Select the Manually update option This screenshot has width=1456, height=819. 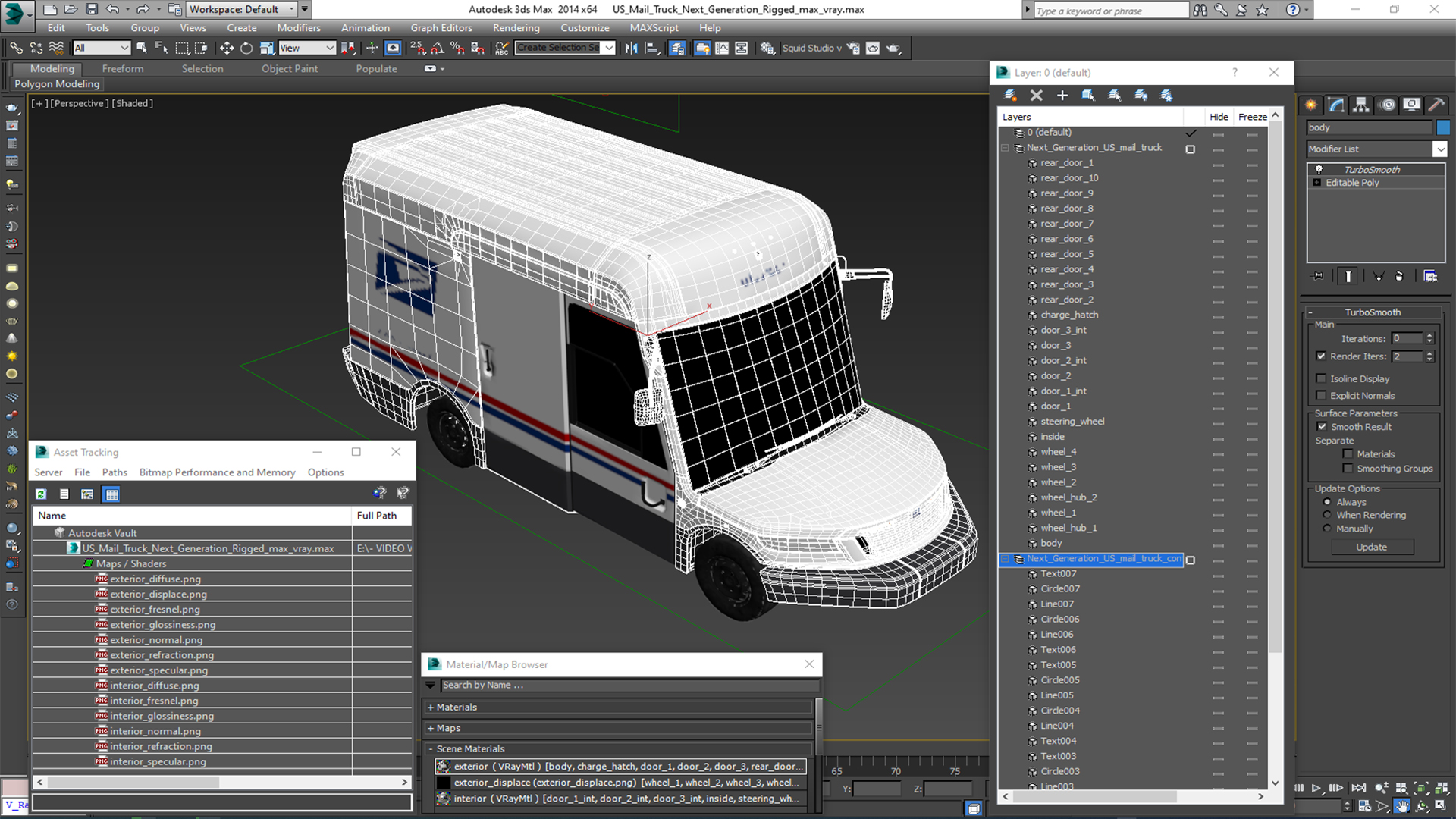(x=1327, y=528)
